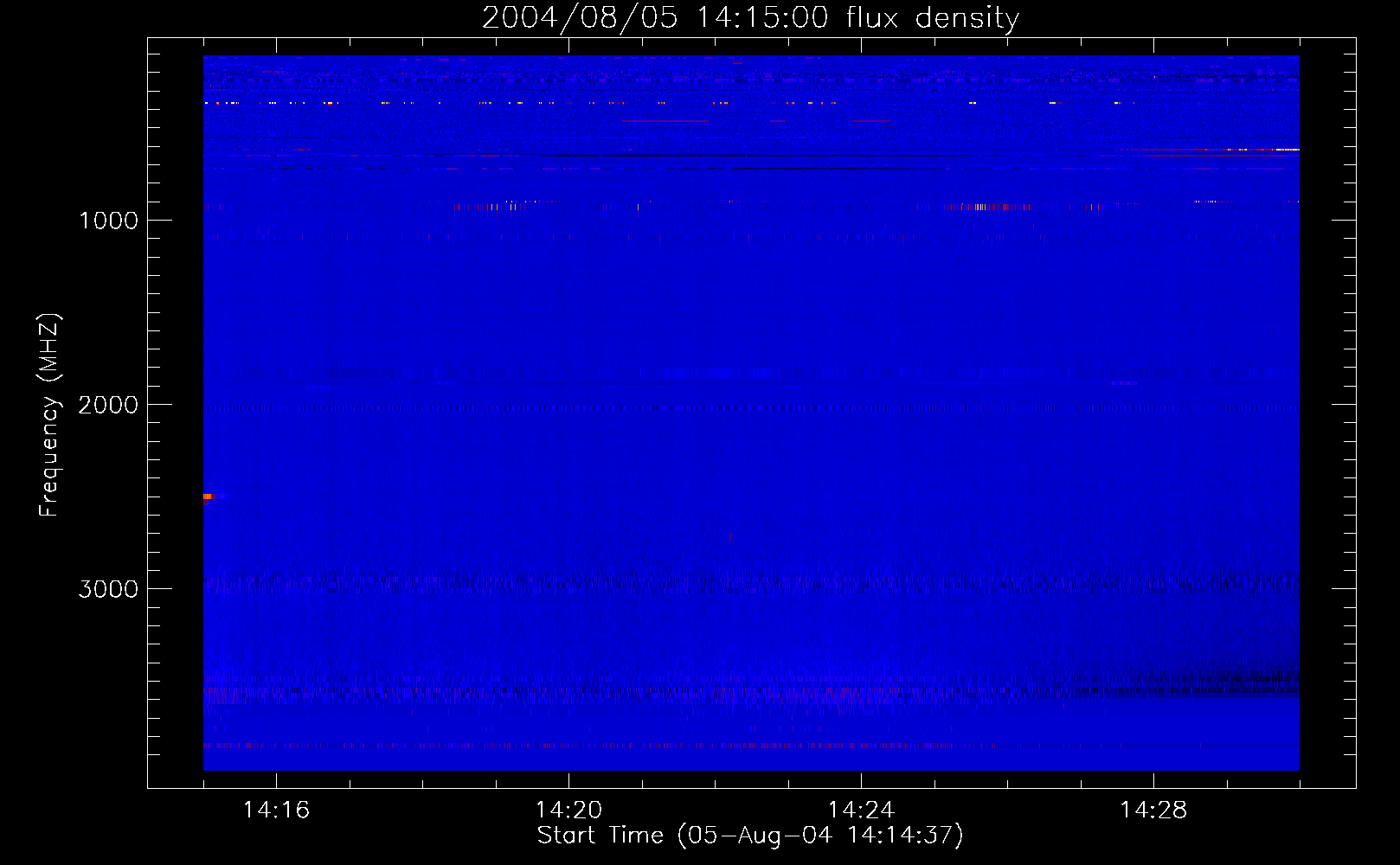
Task: Click the red burst spot near 2500 MHz
Action: coord(208,497)
